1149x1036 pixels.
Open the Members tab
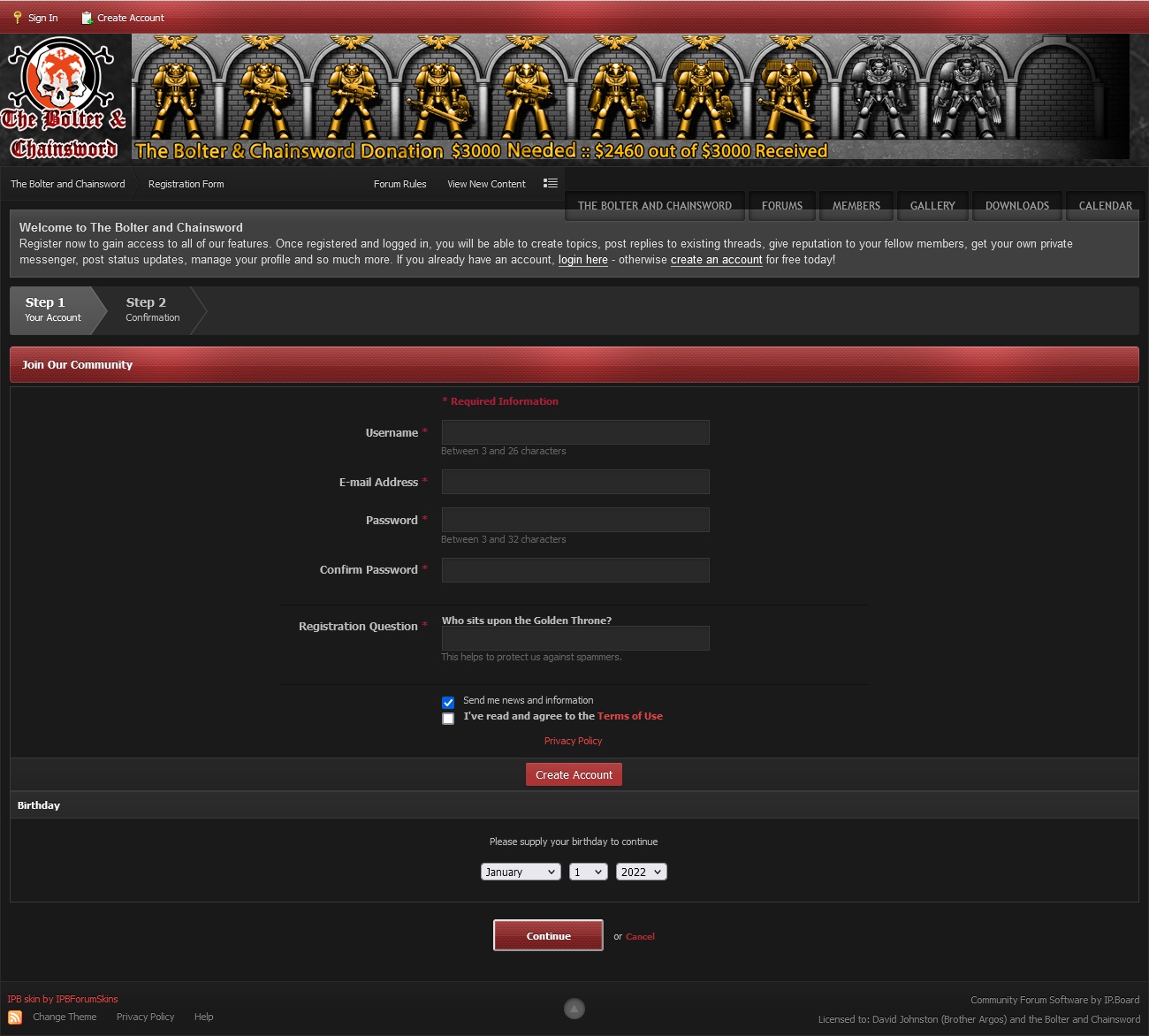click(x=856, y=206)
